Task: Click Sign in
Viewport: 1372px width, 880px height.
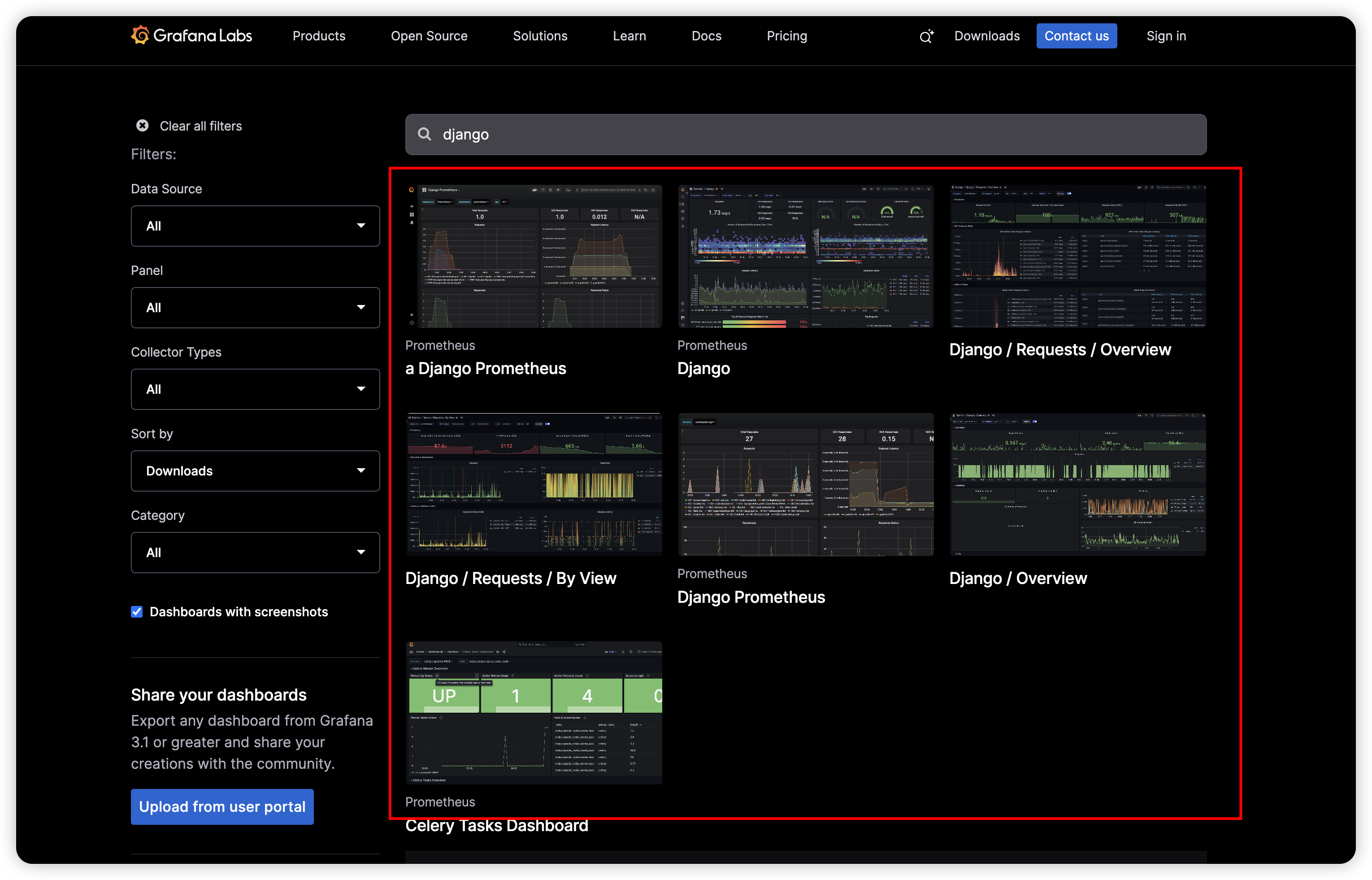Action: pos(1166,36)
